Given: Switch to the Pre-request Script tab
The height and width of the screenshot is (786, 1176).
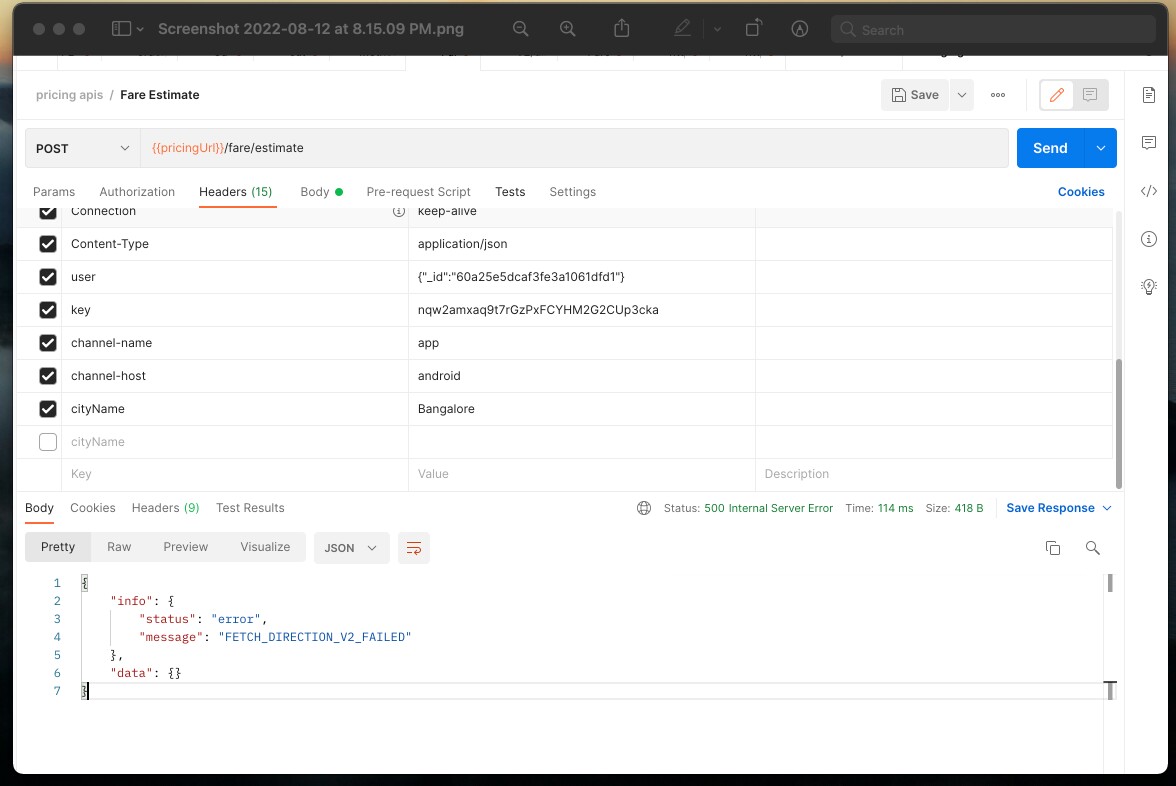Looking at the screenshot, I should 418,192.
